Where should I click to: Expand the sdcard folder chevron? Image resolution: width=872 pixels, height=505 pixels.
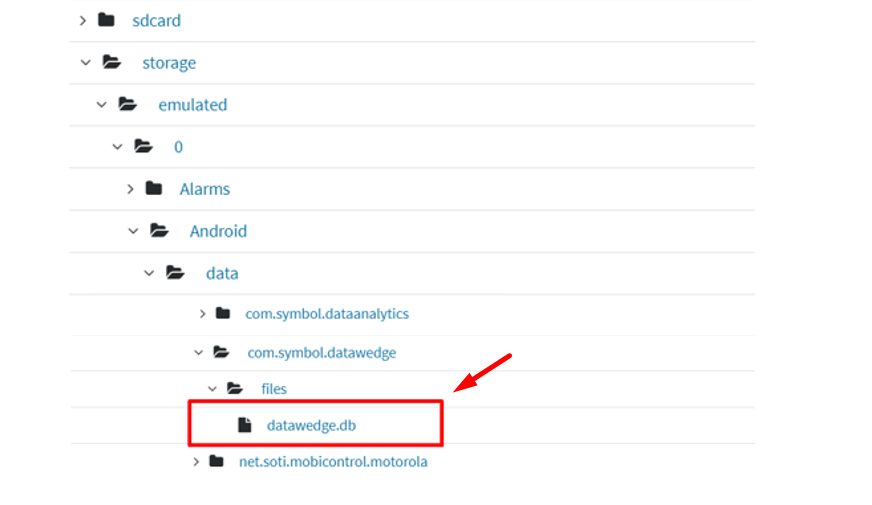(83, 20)
